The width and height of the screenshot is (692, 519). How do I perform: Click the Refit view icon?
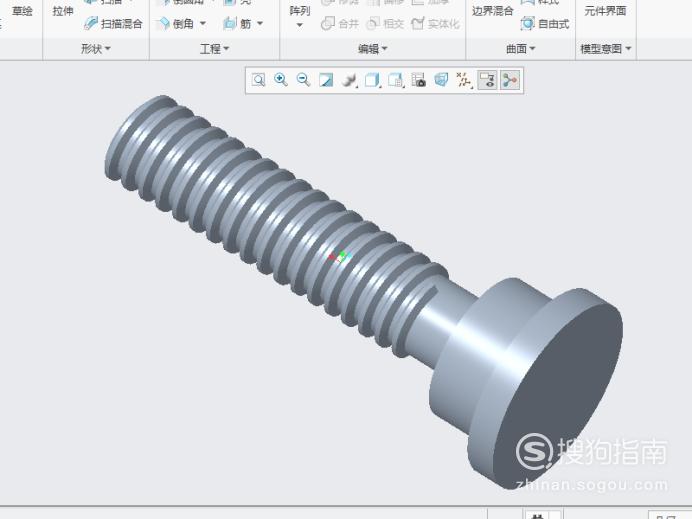(x=258, y=80)
